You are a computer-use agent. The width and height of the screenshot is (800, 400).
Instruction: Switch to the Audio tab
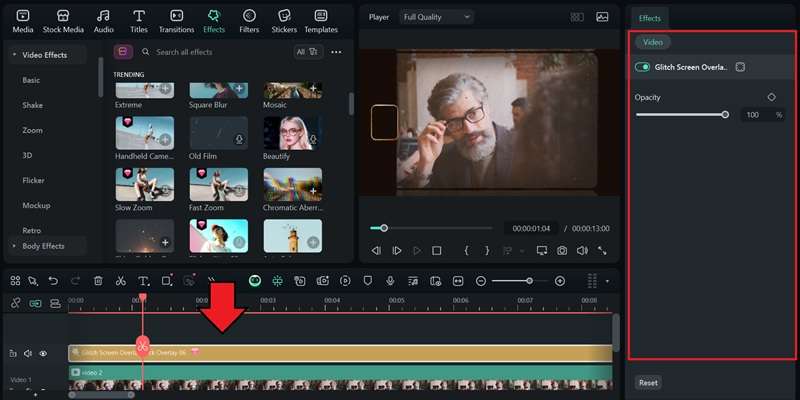104,21
